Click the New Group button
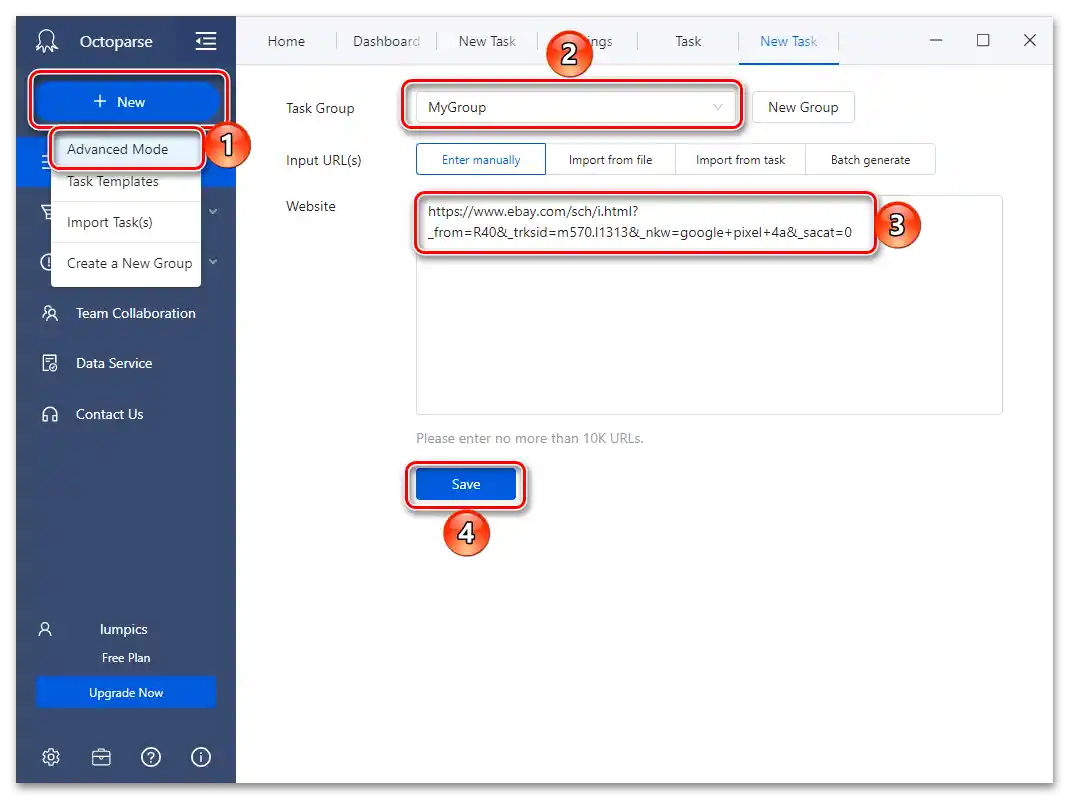The image size is (1069, 799). (802, 107)
